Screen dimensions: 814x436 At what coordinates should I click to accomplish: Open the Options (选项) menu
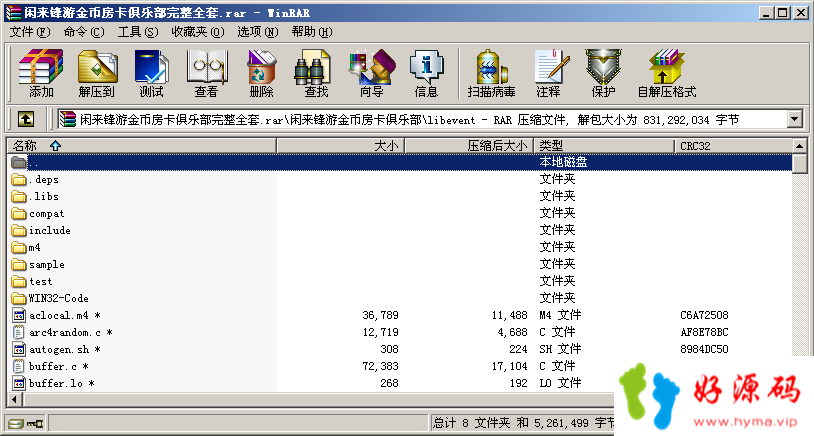[x=257, y=32]
